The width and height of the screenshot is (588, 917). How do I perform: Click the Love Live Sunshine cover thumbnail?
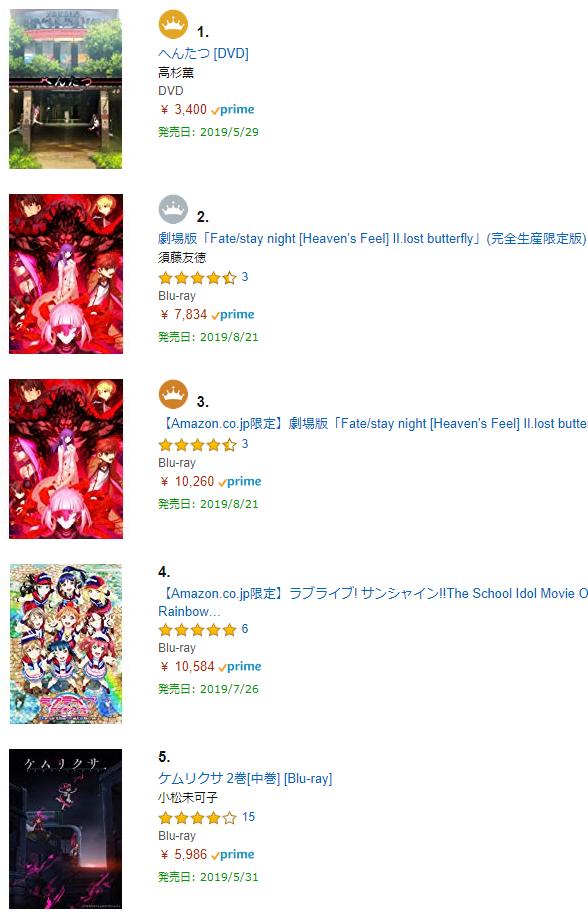[x=66, y=644]
